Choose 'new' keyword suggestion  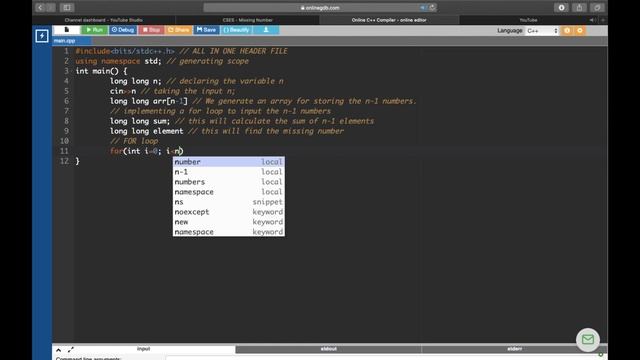click(x=229, y=222)
